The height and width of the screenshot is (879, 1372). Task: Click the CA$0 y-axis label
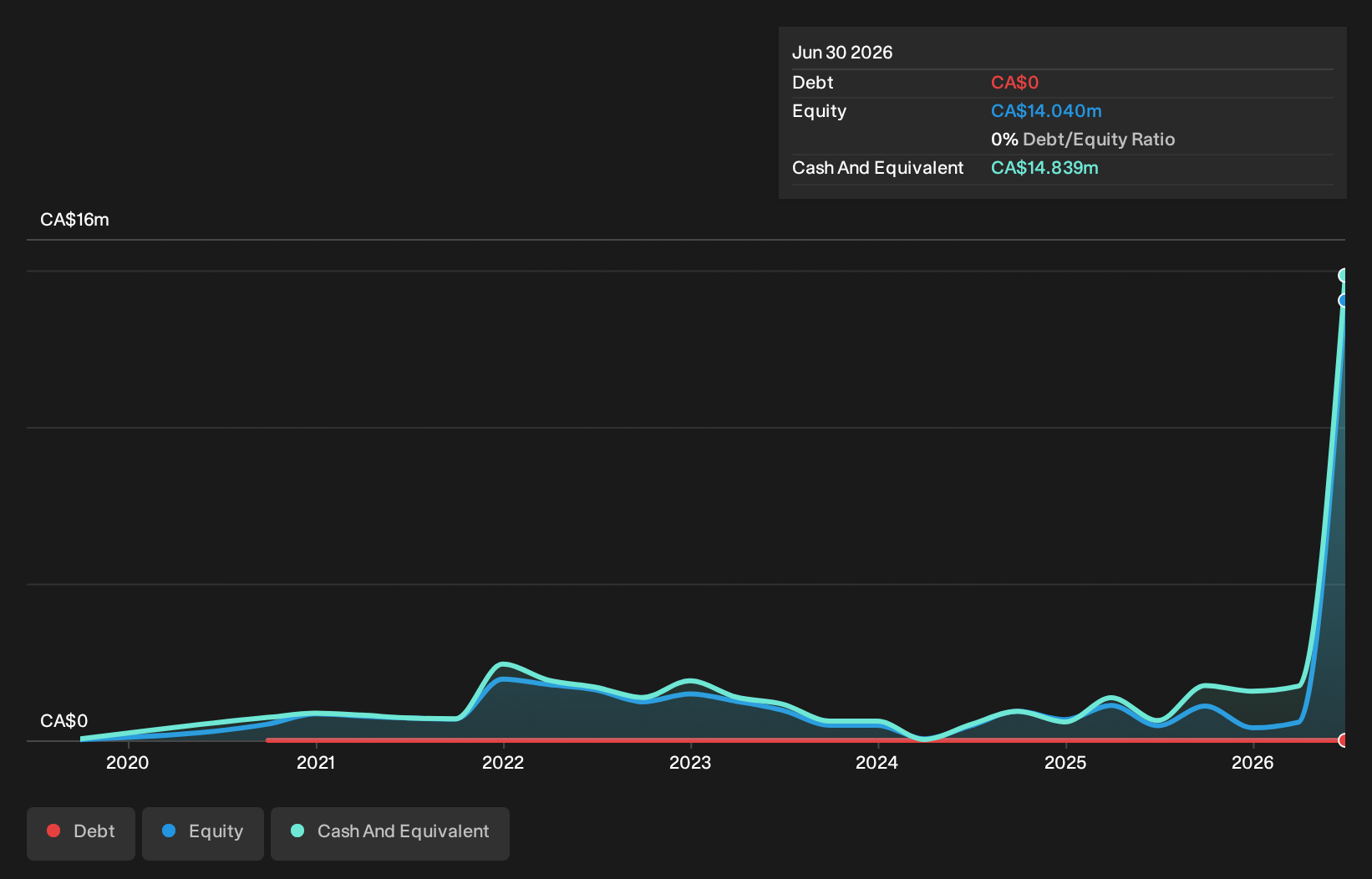pos(64,721)
